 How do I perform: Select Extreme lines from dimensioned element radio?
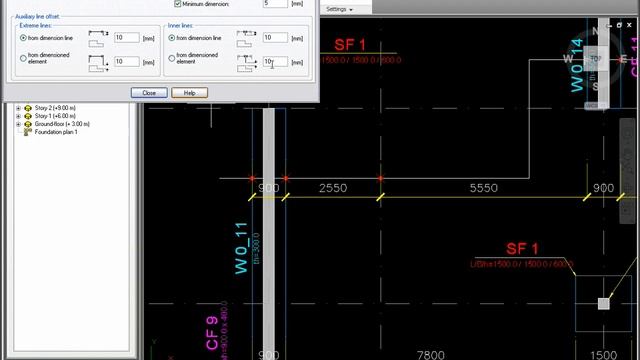click(x=23, y=58)
